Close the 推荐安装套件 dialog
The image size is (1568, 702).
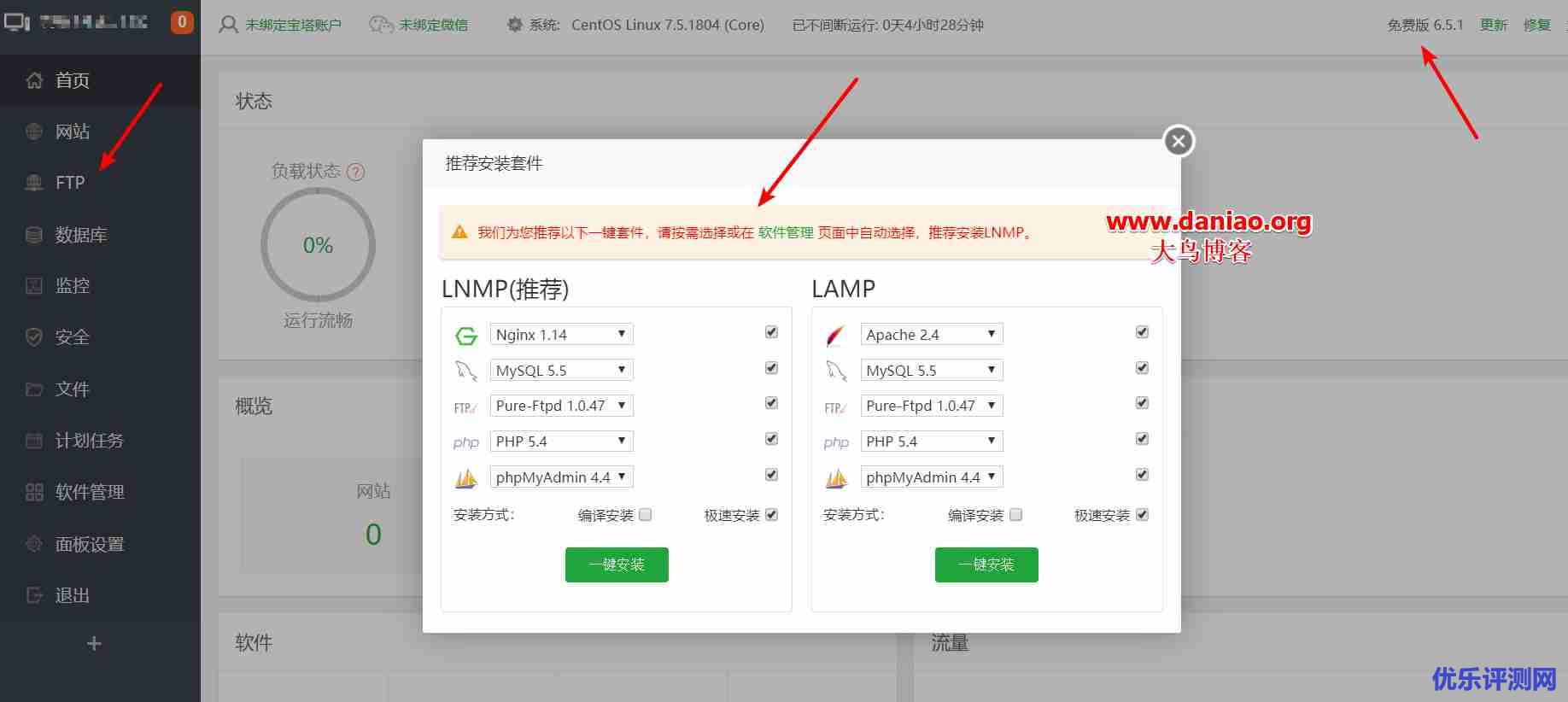coord(1179,141)
